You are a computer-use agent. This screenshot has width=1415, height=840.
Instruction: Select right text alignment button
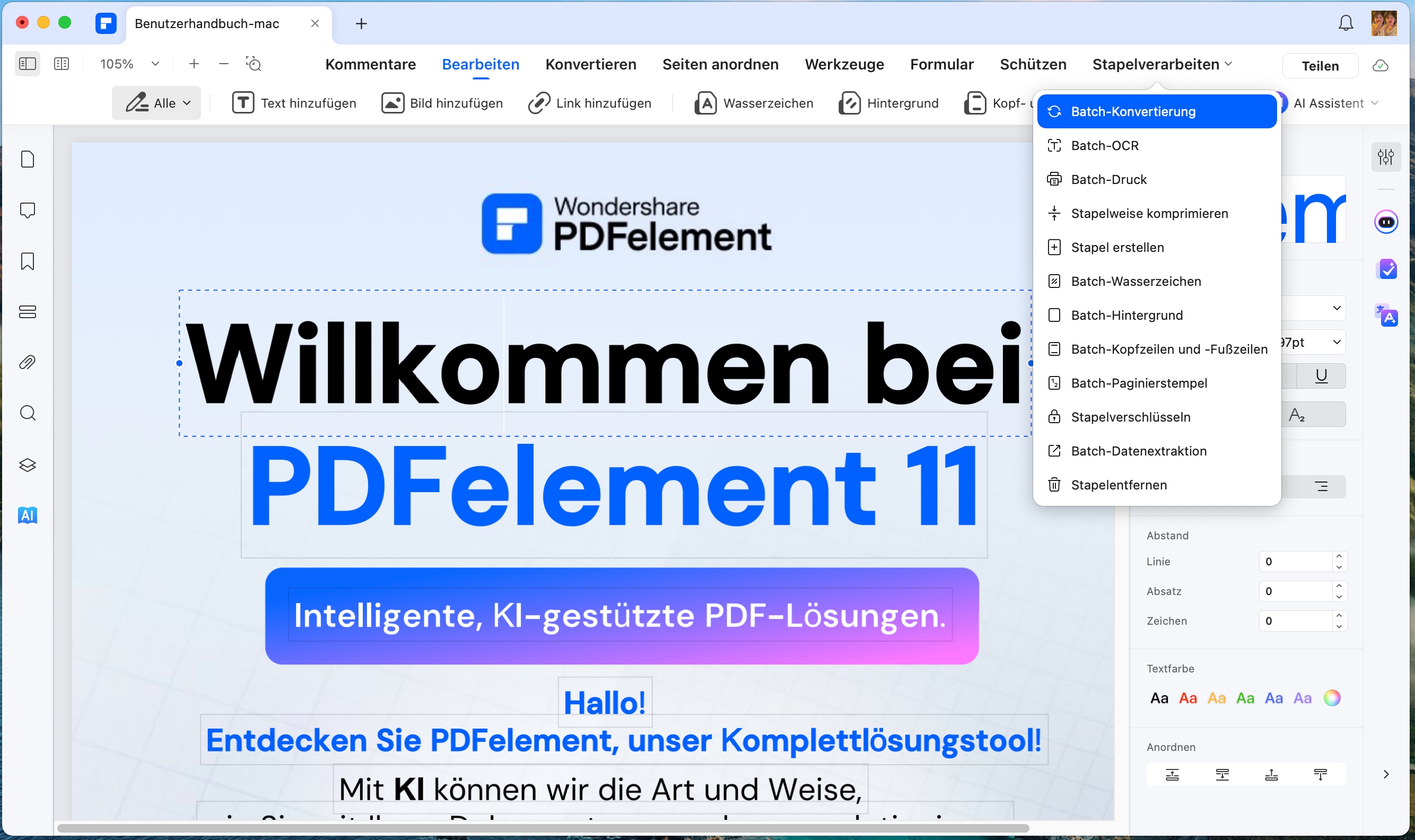1321,486
